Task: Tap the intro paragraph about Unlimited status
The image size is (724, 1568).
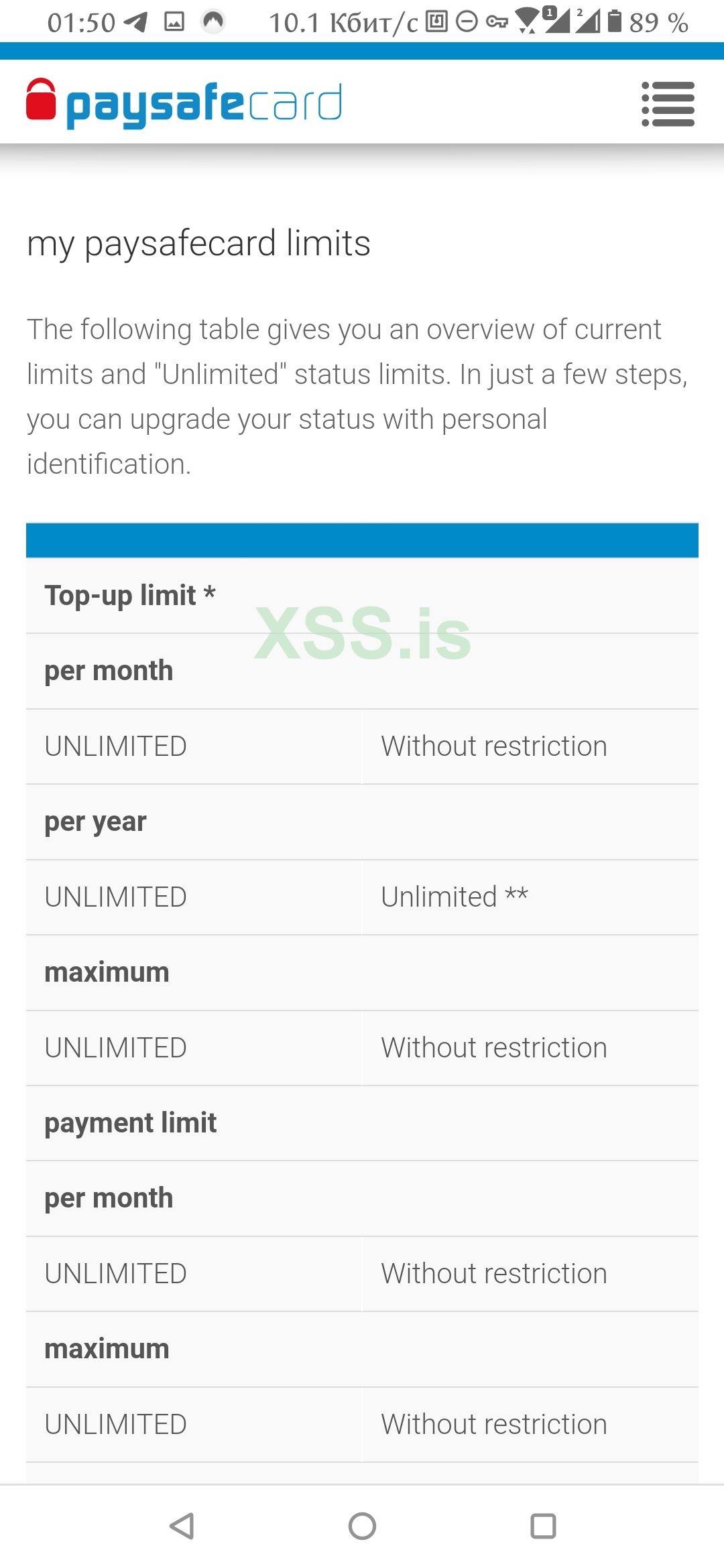Action: pyautogui.click(x=358, y=396)
